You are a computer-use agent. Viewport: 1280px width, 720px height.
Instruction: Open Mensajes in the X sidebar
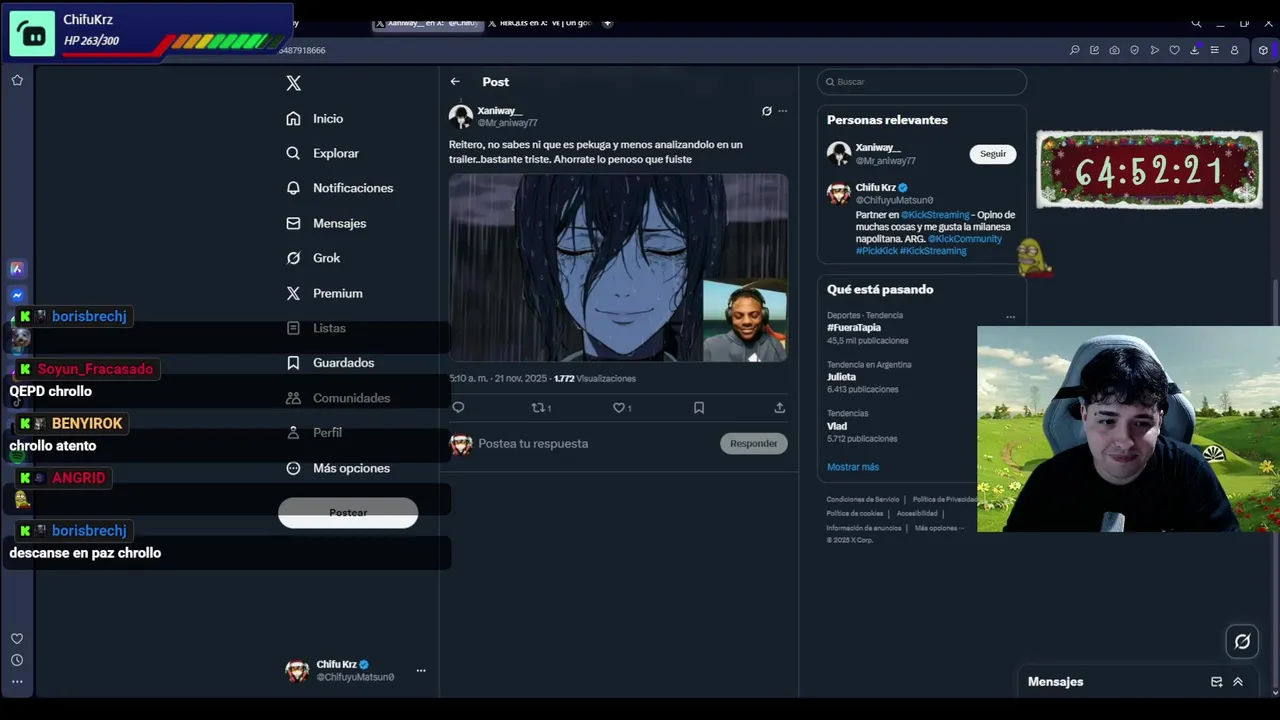tap(326, 223)
